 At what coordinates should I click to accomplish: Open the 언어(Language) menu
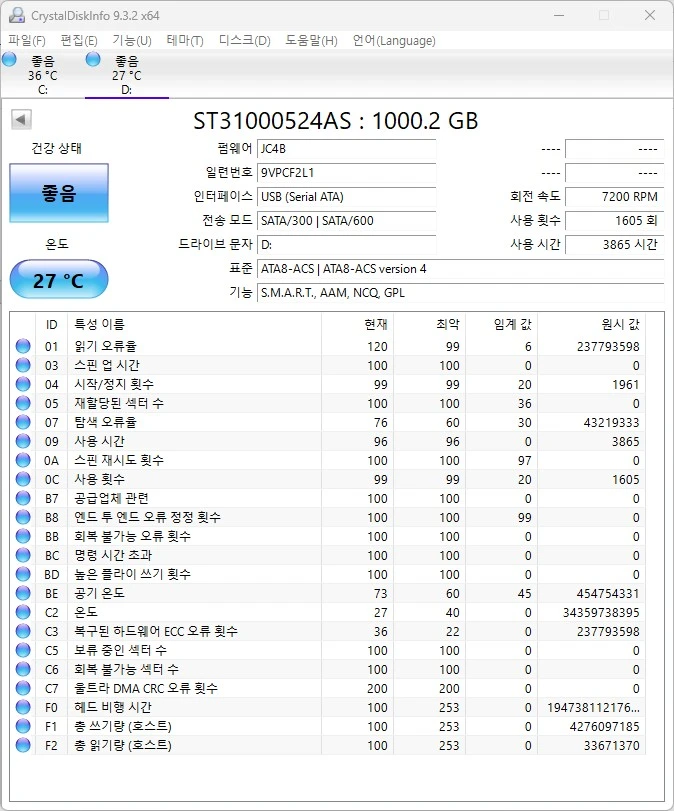[x=394, y=40]
